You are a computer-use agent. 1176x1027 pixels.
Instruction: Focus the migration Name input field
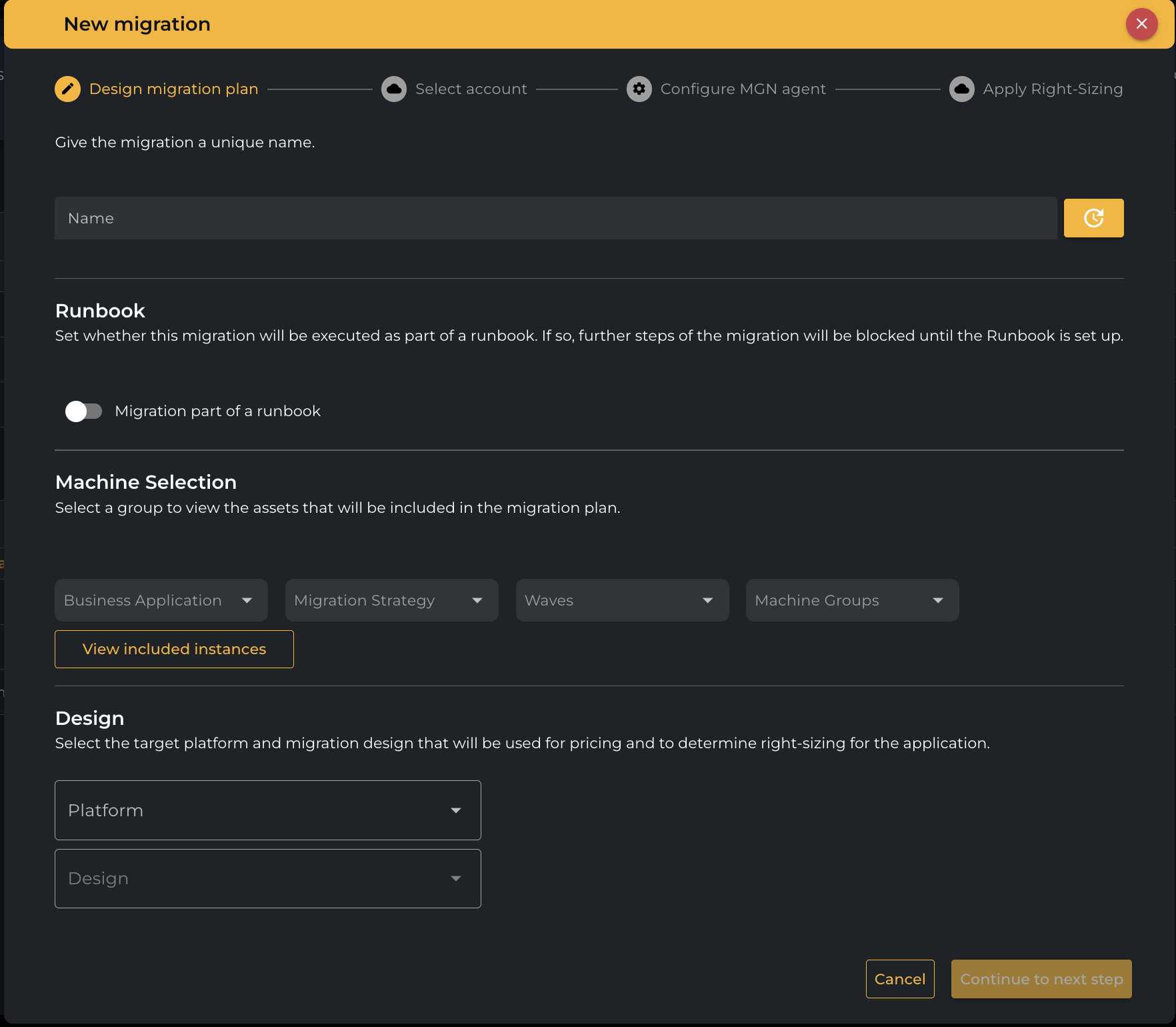pos(556,218)
